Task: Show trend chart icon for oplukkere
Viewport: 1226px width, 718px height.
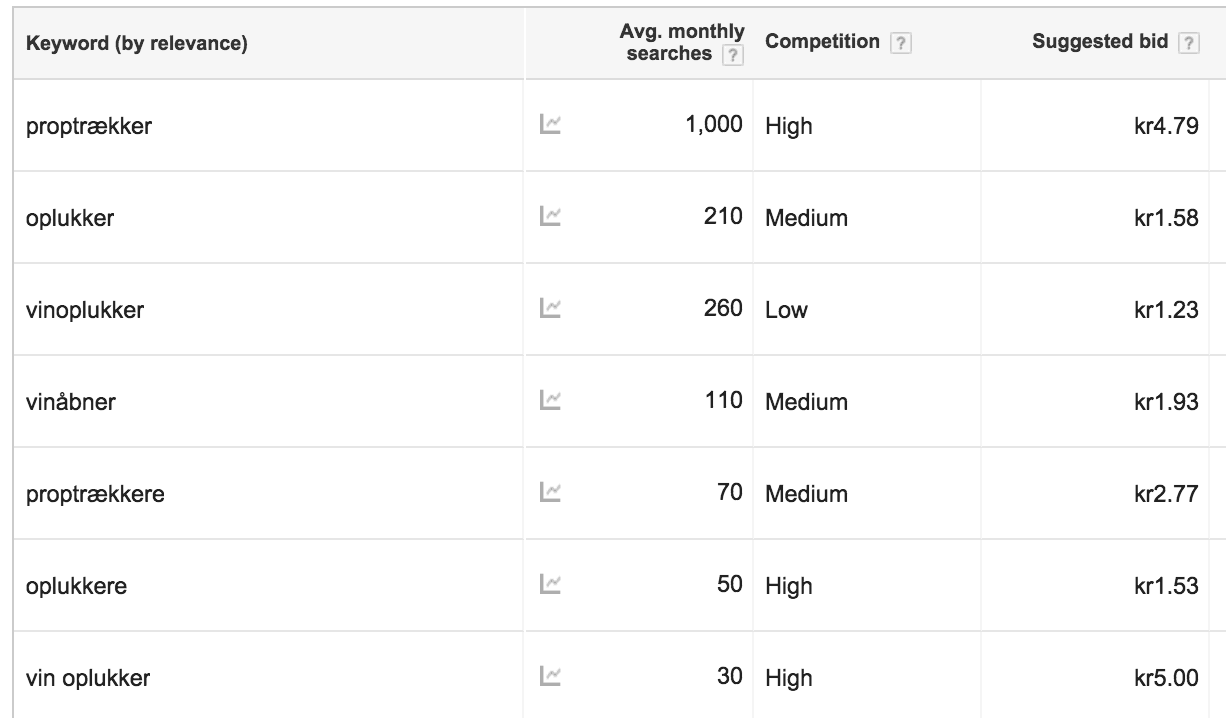Action: [548, 585]
